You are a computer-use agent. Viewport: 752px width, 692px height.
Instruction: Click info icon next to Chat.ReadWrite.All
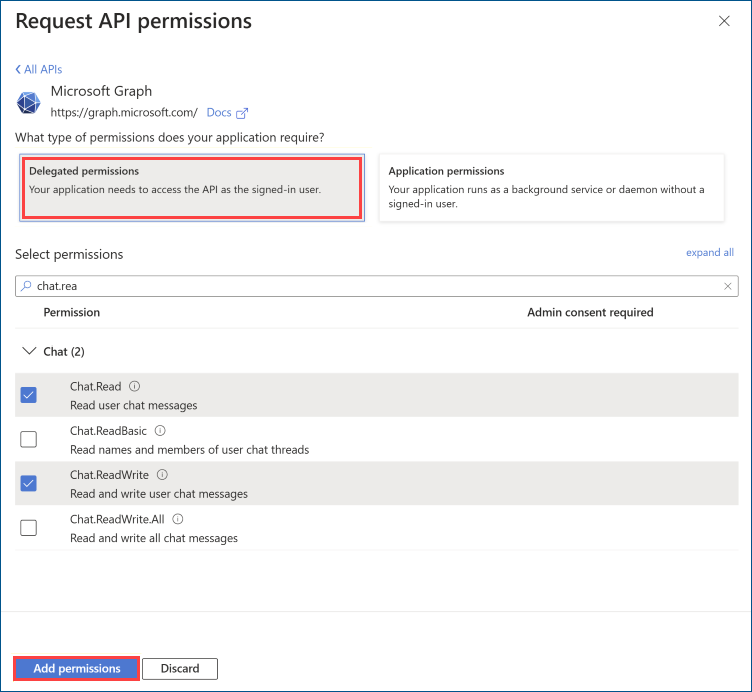(x=178, y=519)
